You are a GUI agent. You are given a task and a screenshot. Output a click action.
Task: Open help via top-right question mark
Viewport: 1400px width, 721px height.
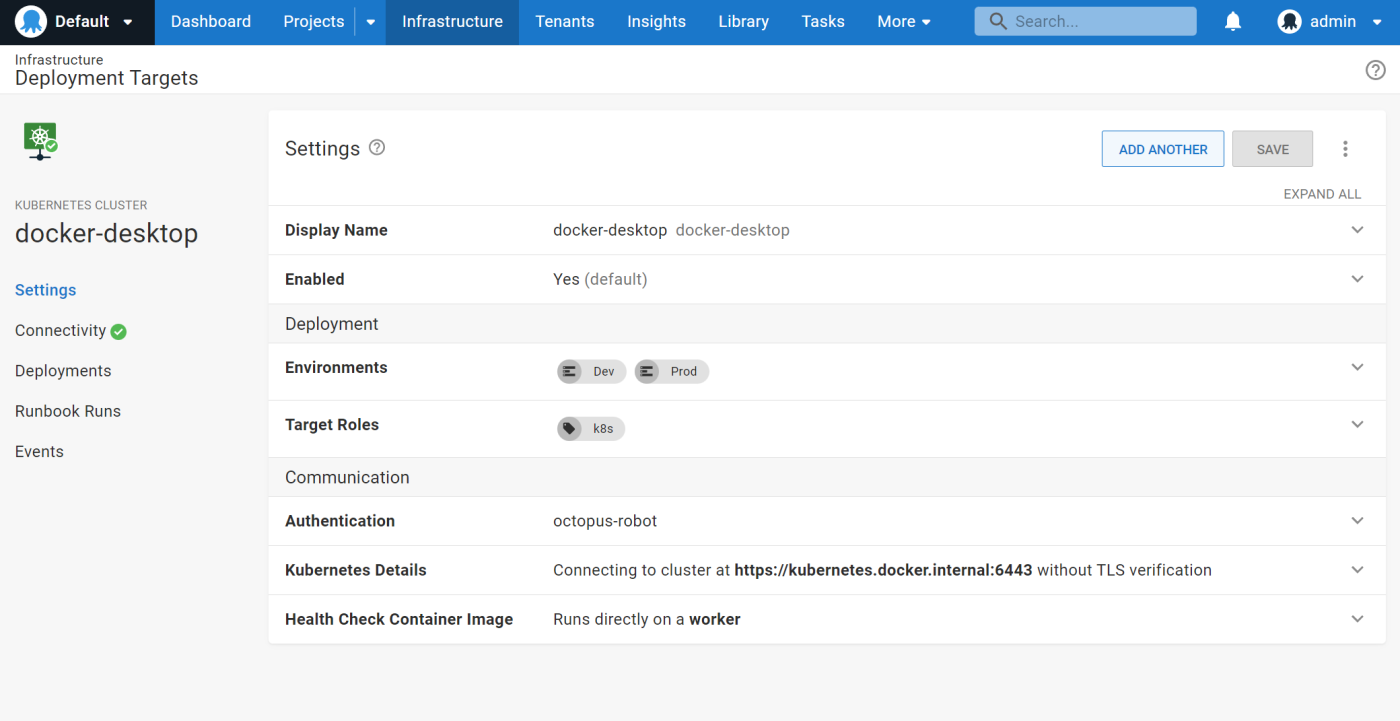click(1375, 70)
